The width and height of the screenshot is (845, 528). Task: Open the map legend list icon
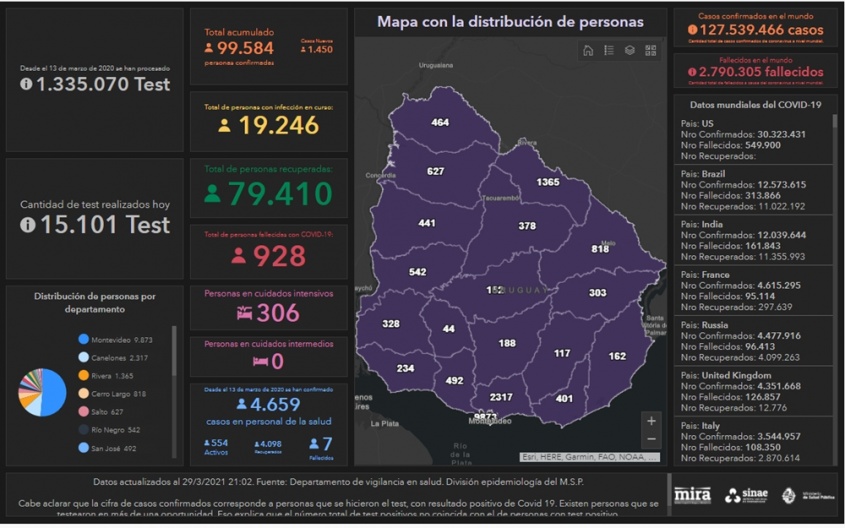[609, 51]
